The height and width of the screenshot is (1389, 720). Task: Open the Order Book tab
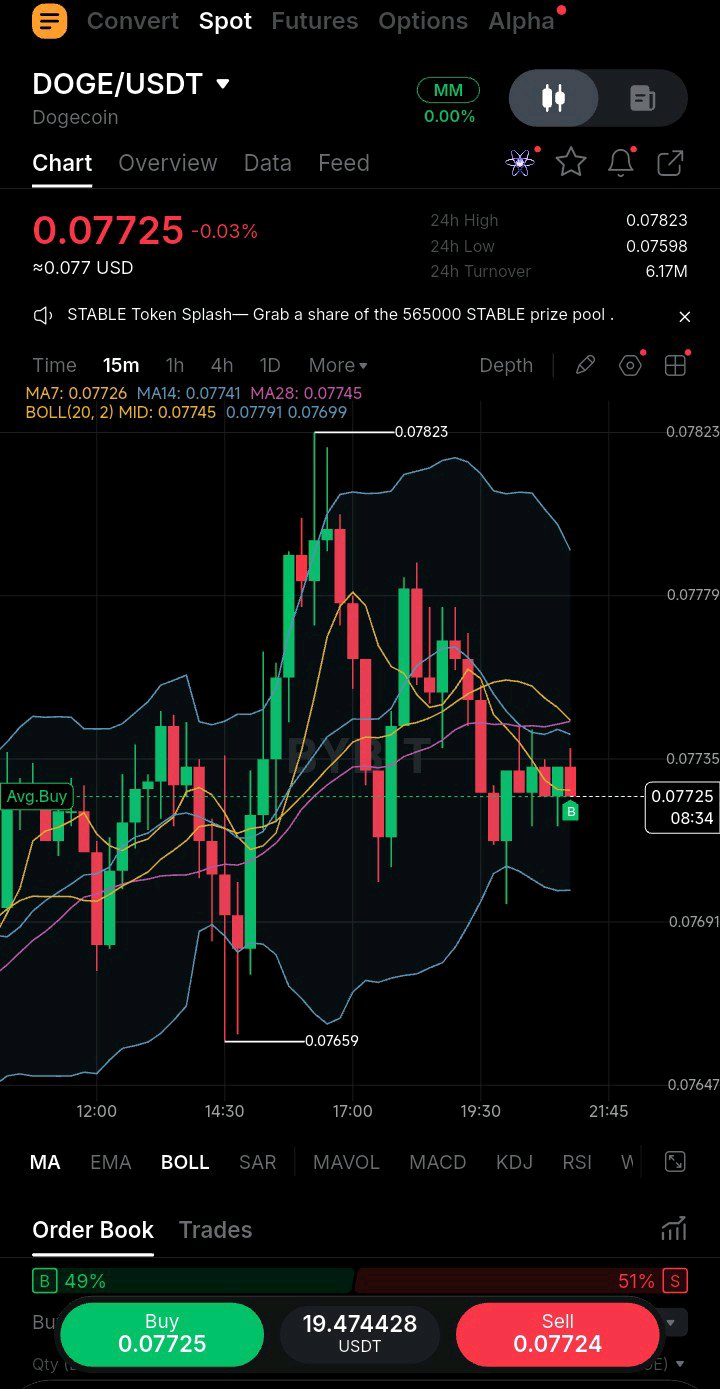(x=93, y=1230)
